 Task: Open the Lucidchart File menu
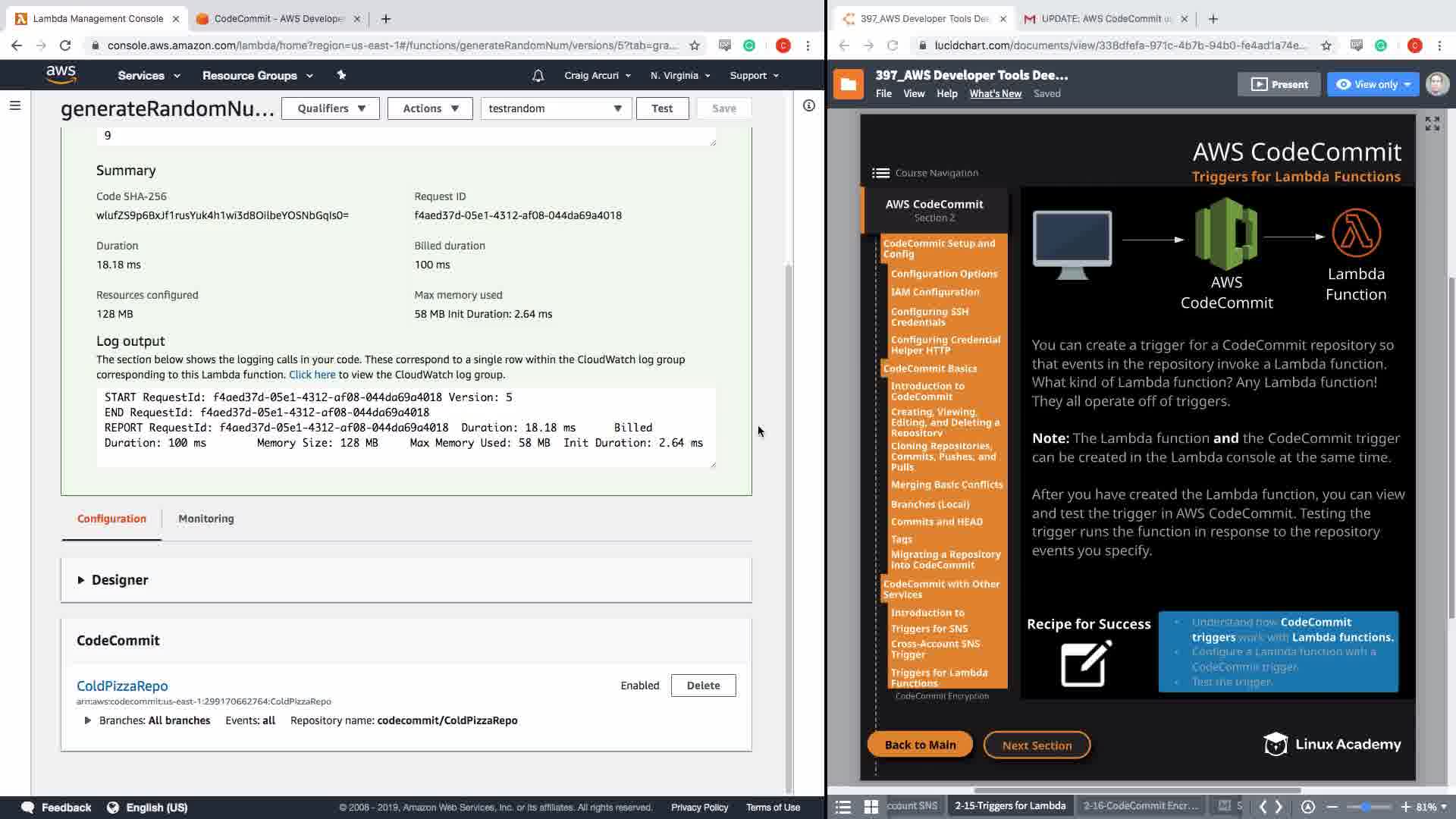883,94
